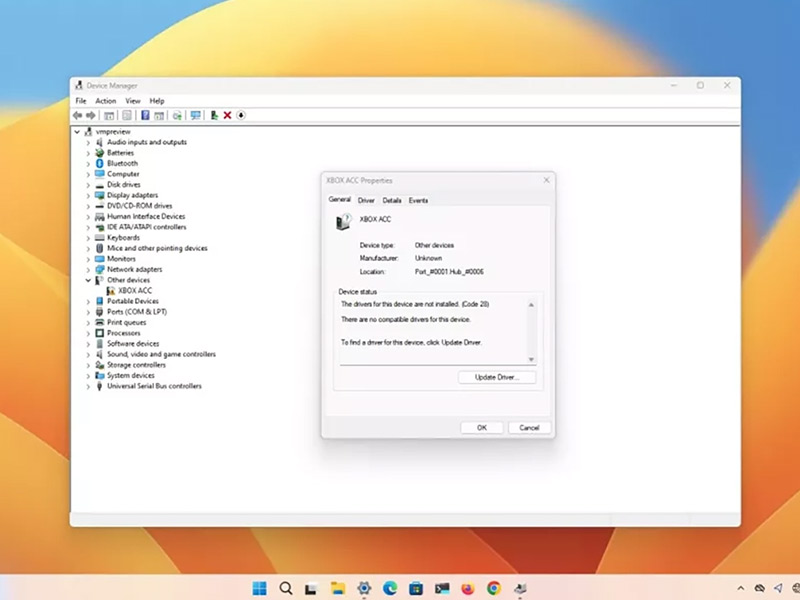Screen dimensions: 800x600
Task: Close the XBOX ACC Properties dialog
Action: click(x=546, y=180)
